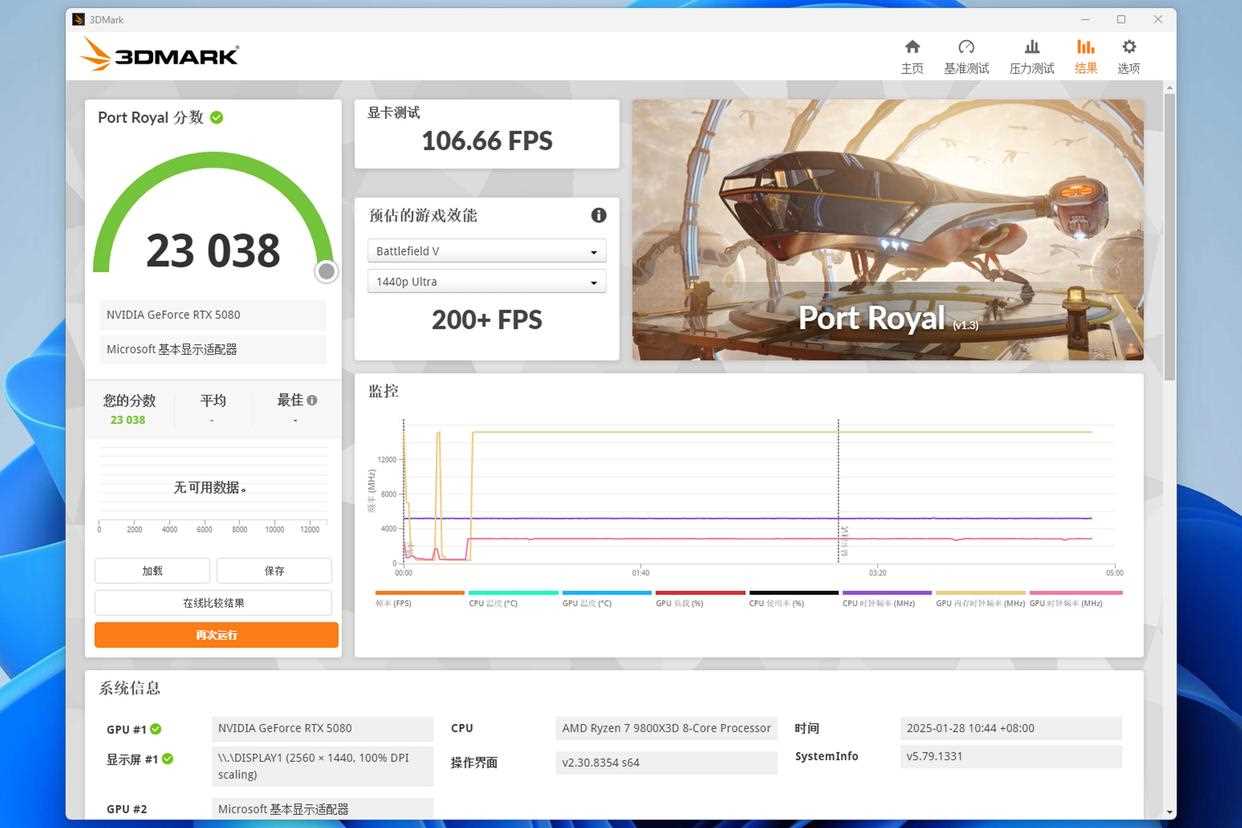1242x828 pixels.
Task: Switch to the 结果 results tab
Action: (x=1085, y=56)
